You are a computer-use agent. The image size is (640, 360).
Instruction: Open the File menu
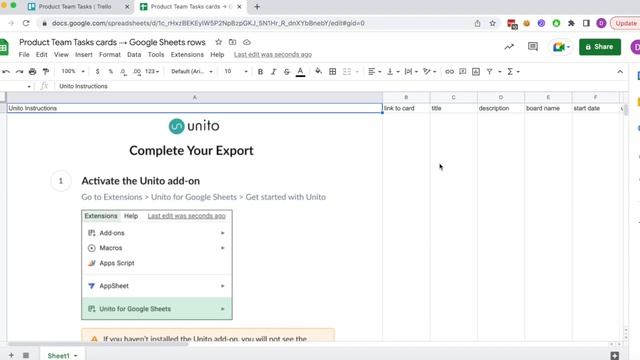(x=24, y=54)
